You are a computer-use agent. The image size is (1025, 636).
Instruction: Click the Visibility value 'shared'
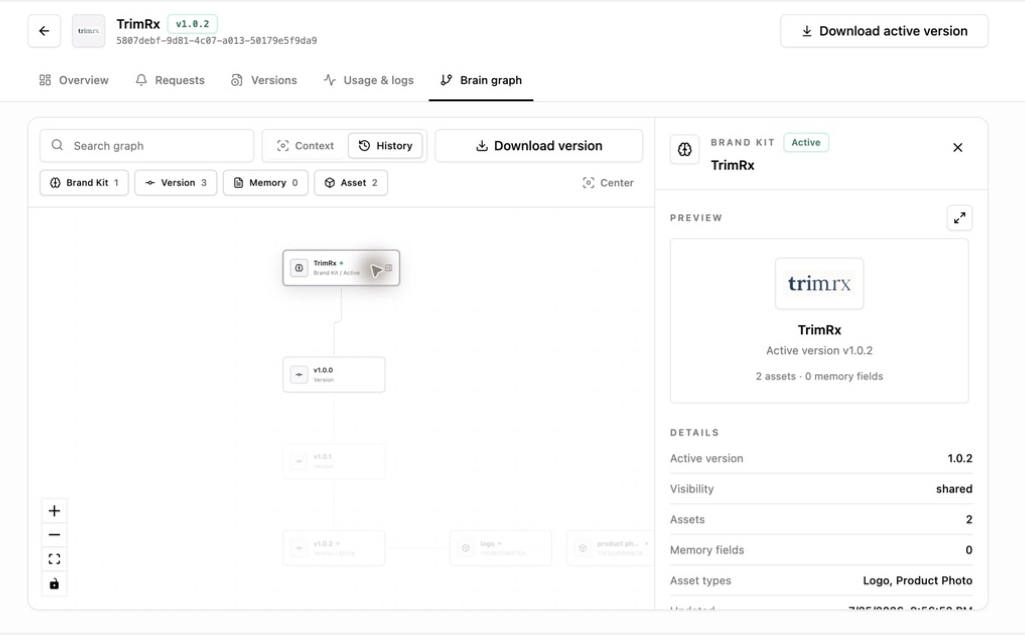click(954, 489)
